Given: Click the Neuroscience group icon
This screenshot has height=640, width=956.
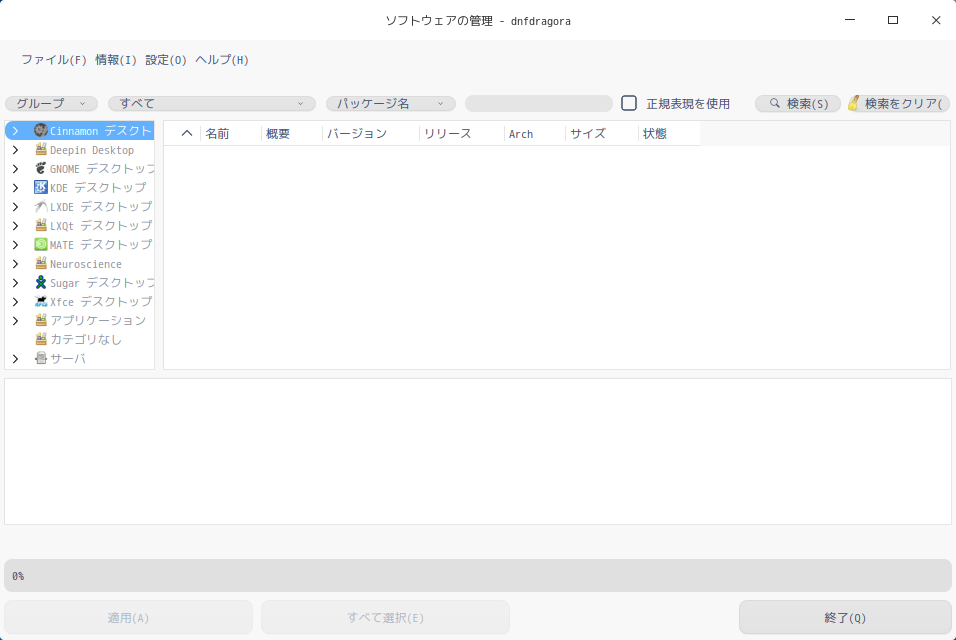Looking at the screenshot, I should 41,263.
